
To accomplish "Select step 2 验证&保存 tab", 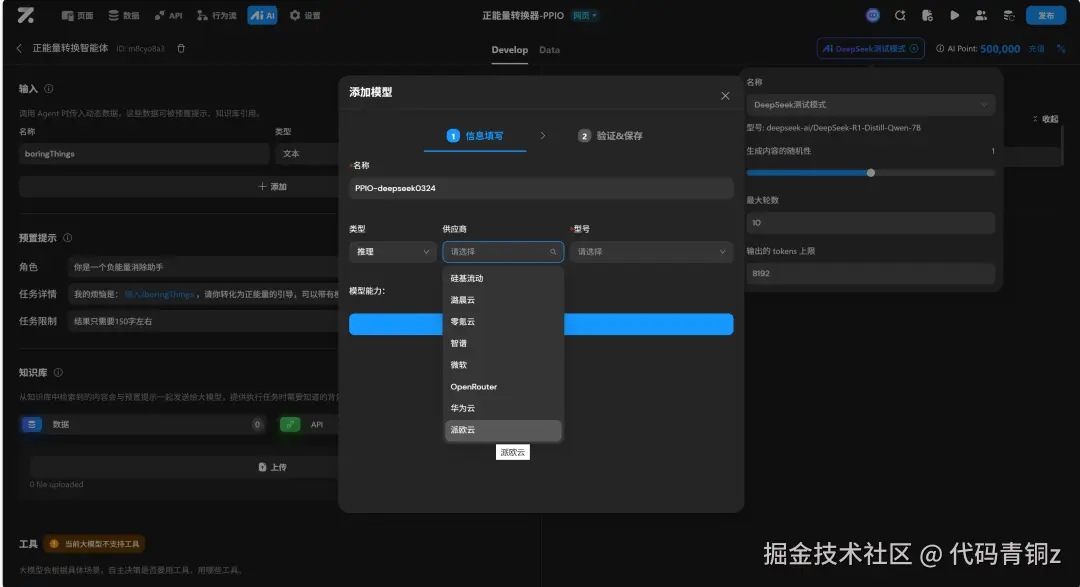I will tap(610, 136).
